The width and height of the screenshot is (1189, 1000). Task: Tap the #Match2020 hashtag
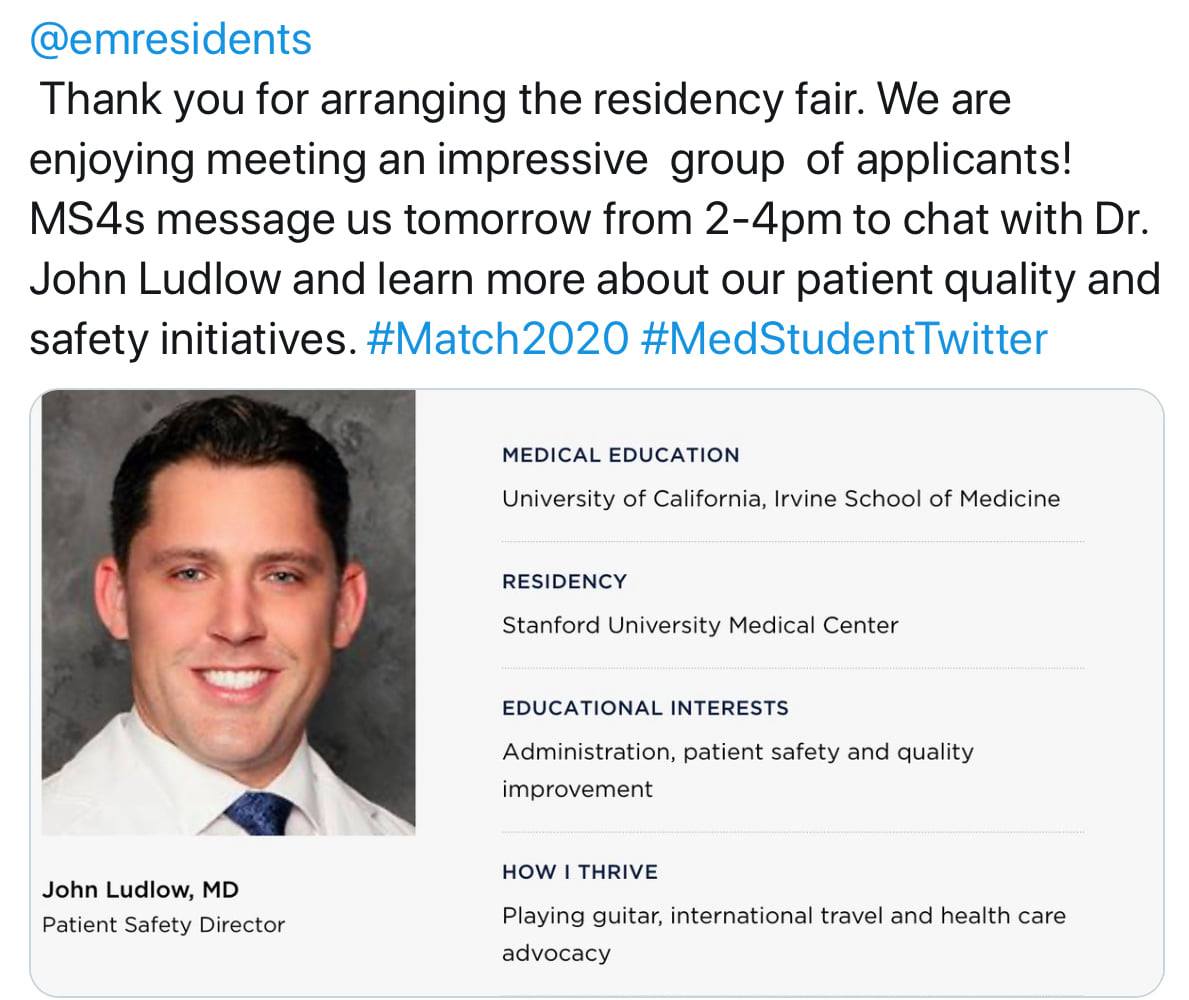(497, 338)
